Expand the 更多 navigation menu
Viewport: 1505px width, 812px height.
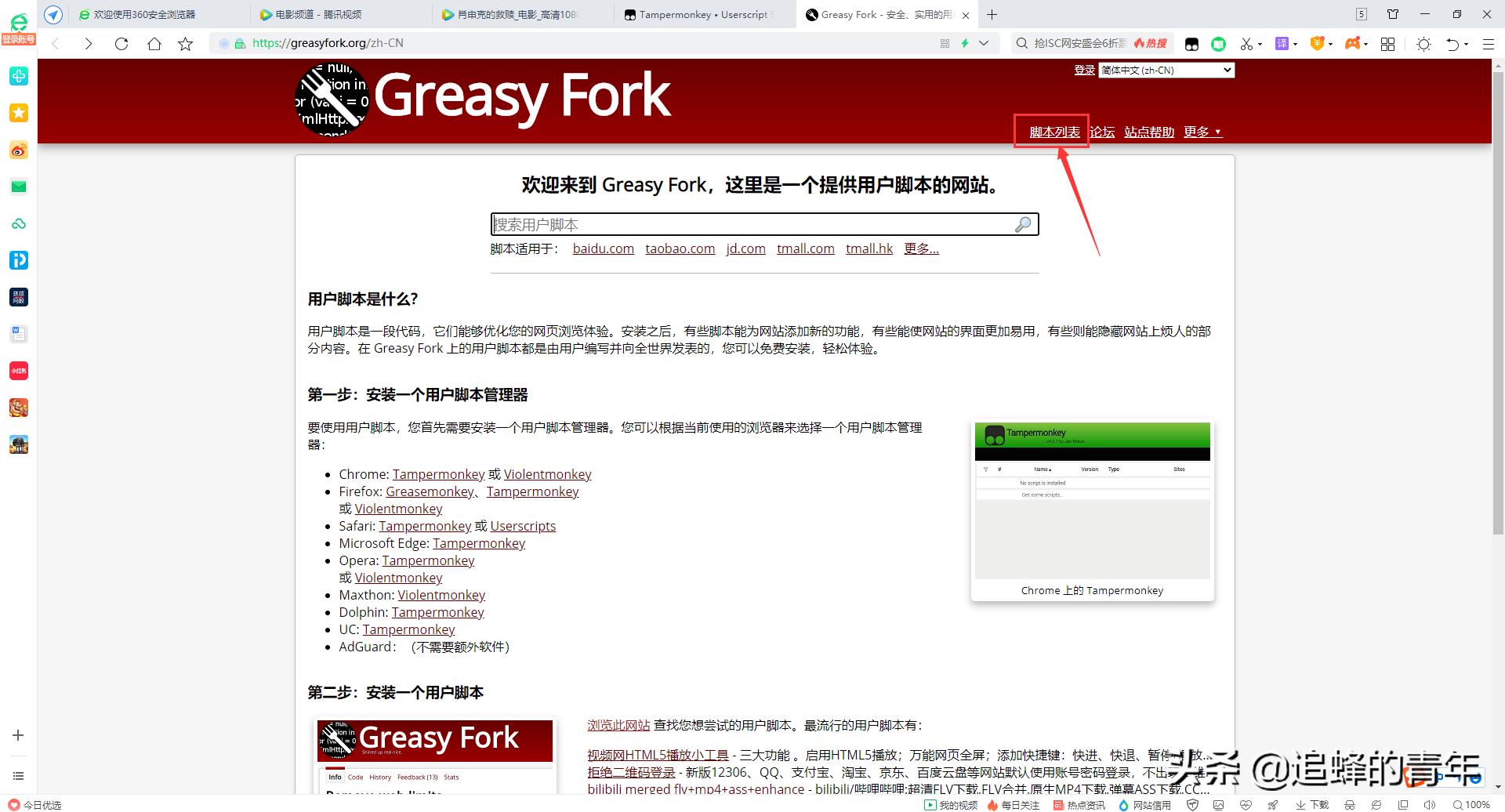click(x=1202, y=132)
